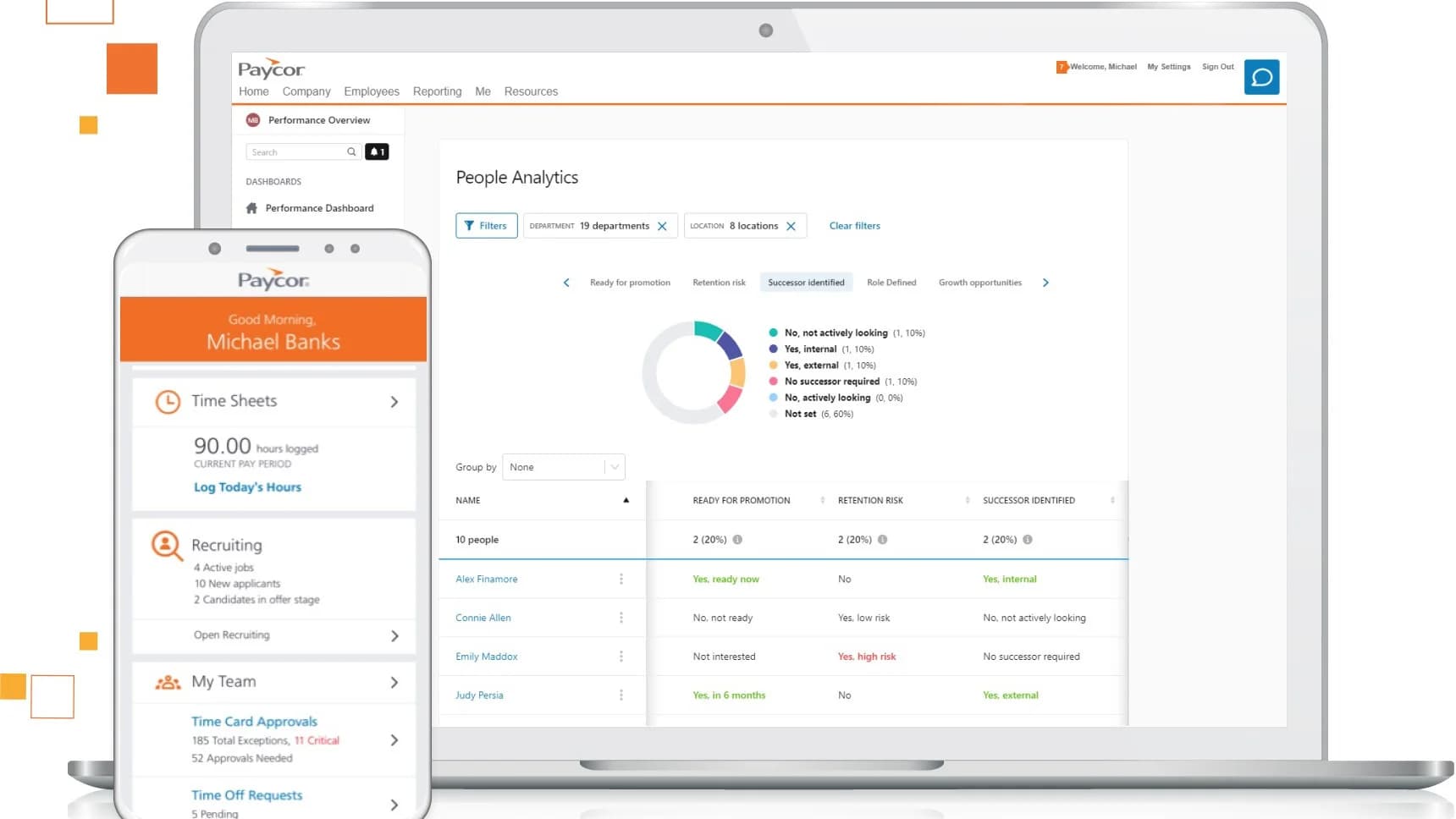Viewport: 1456px width, 819px height.
Task: Select the Successor identified tab
Action: pyautogui.click(x=806, y=283)
